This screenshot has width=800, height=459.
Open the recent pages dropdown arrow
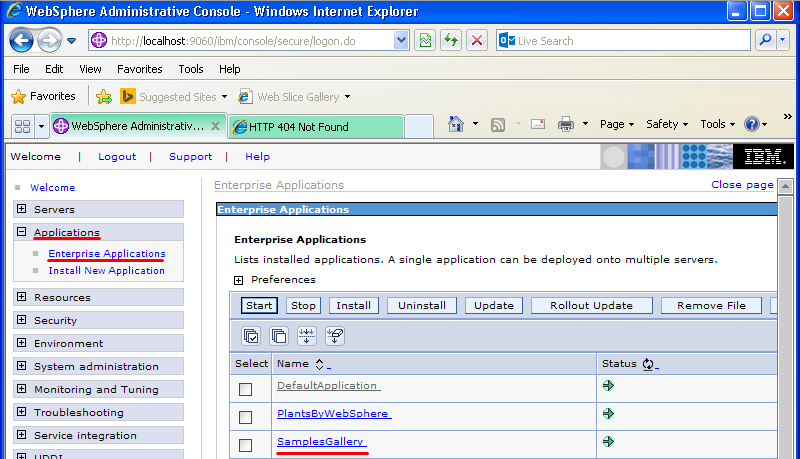point(71,41)
